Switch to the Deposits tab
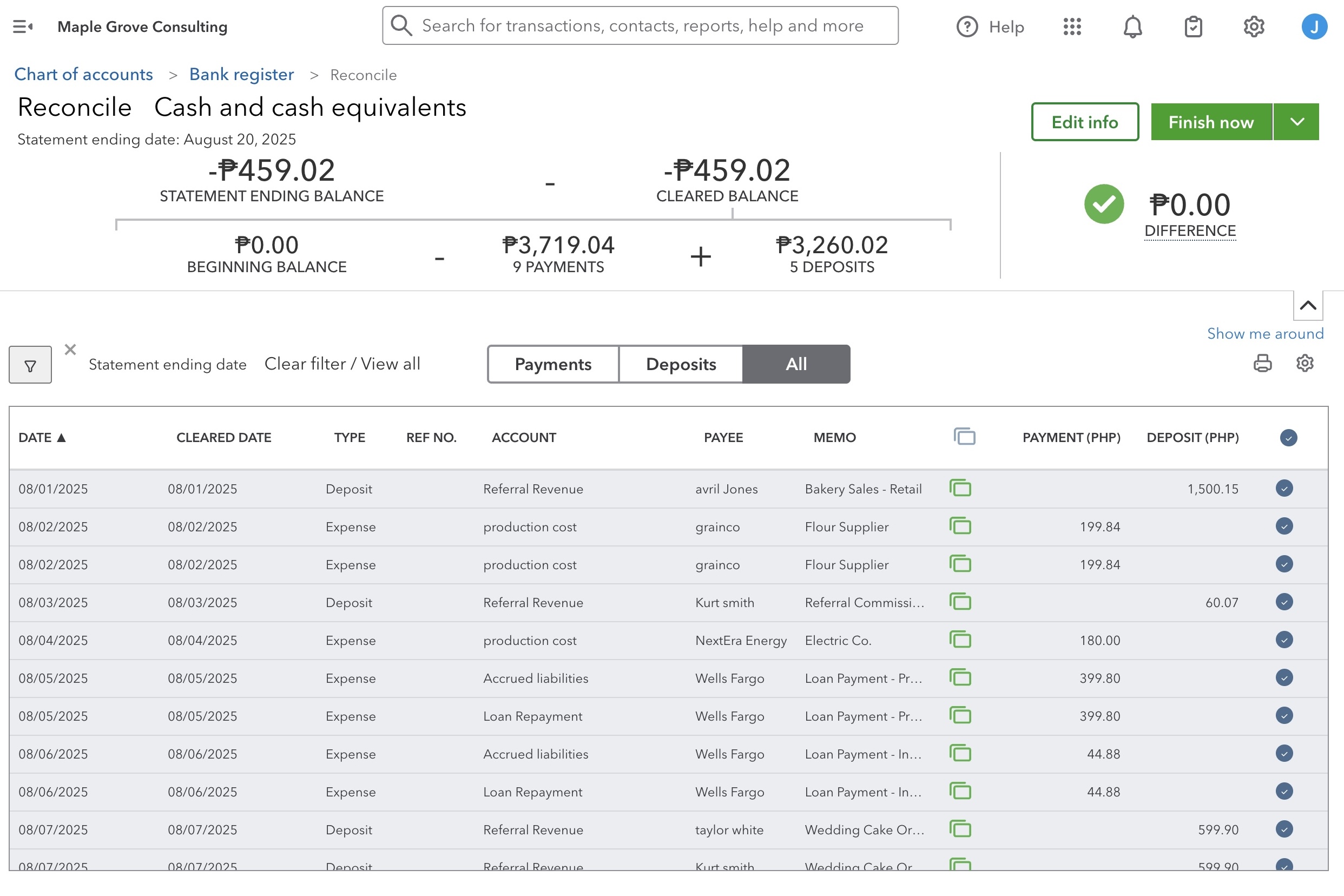Screen dimensions: 1344x896 click(x=681, y=364)
